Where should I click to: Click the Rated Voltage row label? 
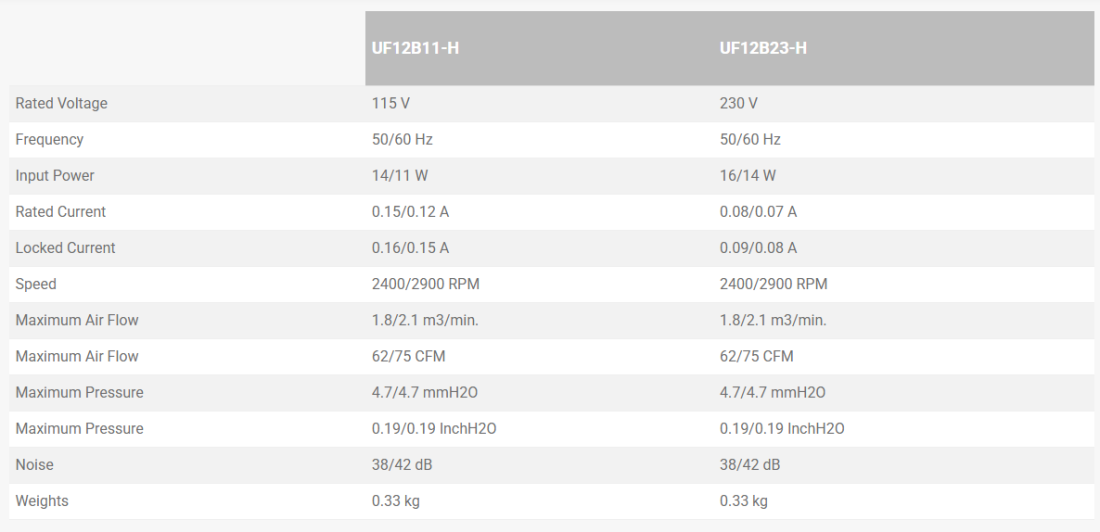61,104
